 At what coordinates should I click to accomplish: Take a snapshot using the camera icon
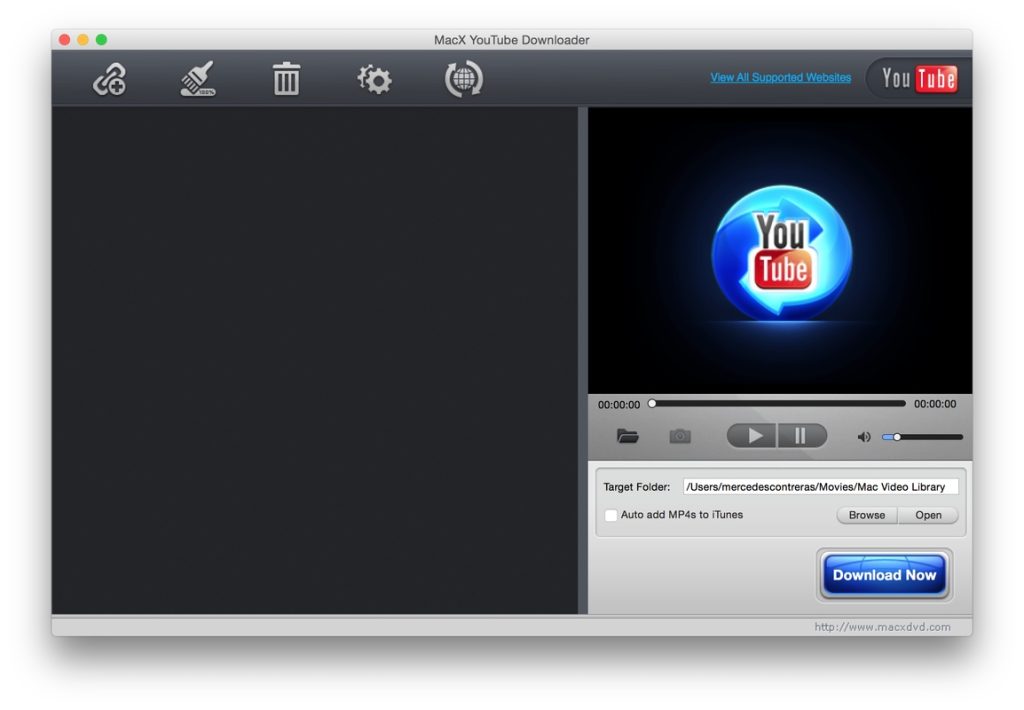[x=680, y=435]
